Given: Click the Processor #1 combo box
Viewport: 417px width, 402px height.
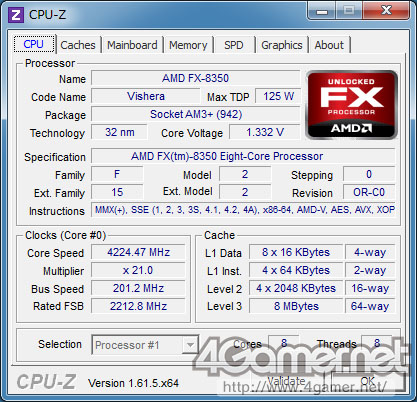Looking at the screenshot, I should click(x=145, y=345).
